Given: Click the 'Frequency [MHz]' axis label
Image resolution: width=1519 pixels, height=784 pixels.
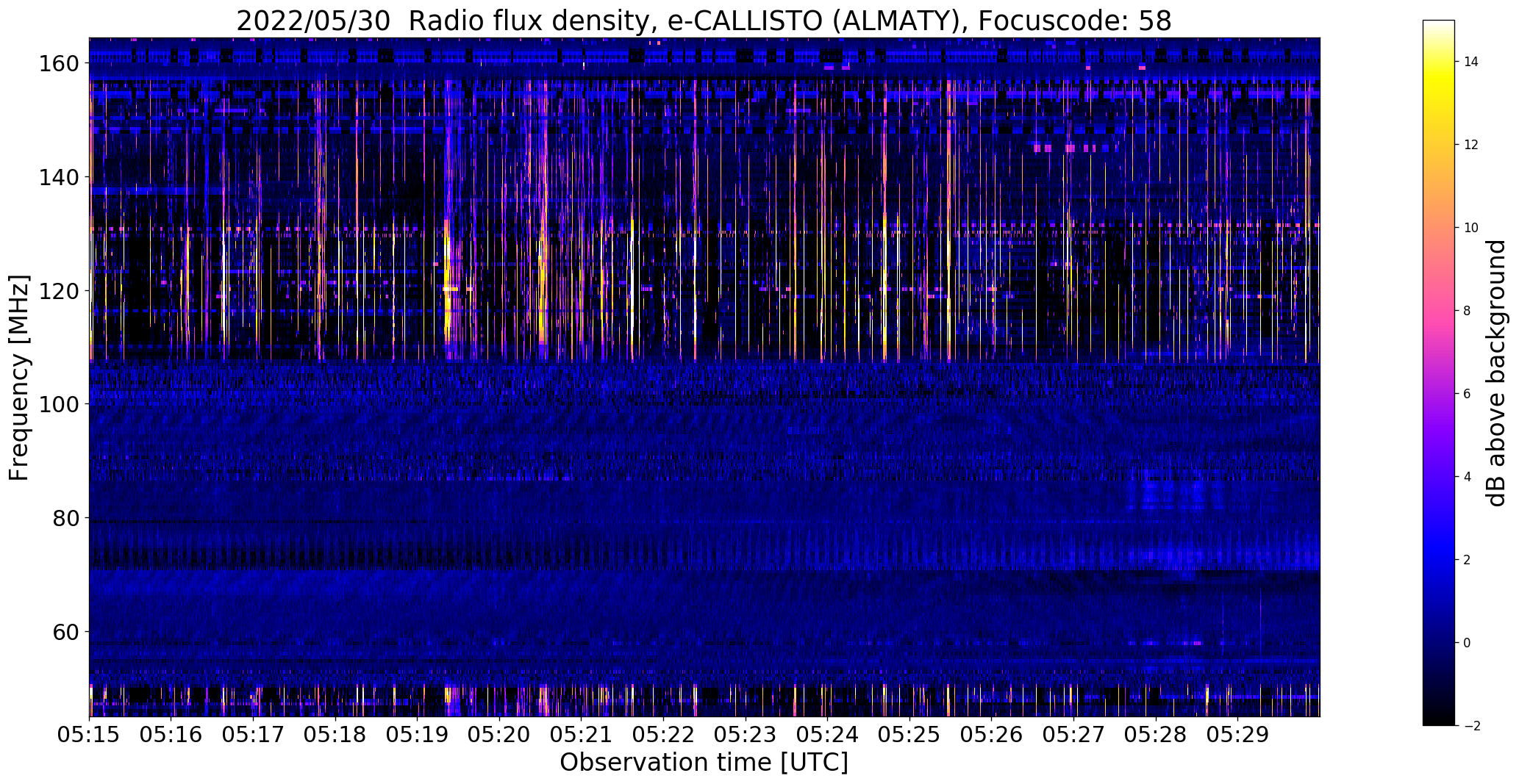Looking at the screenshot, I should [19, 378].
